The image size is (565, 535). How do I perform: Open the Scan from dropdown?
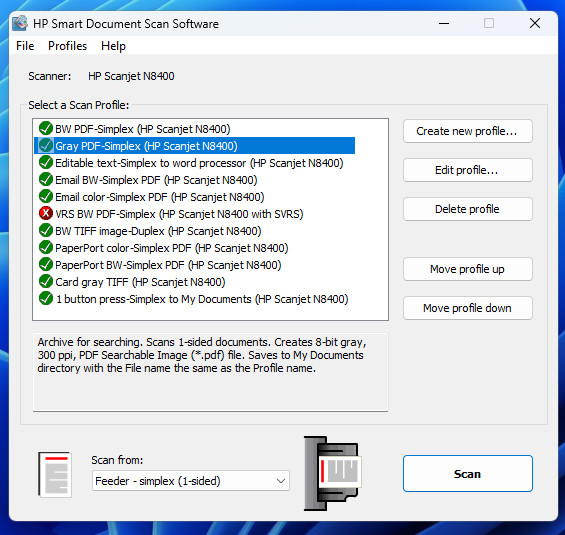[191, 481]
